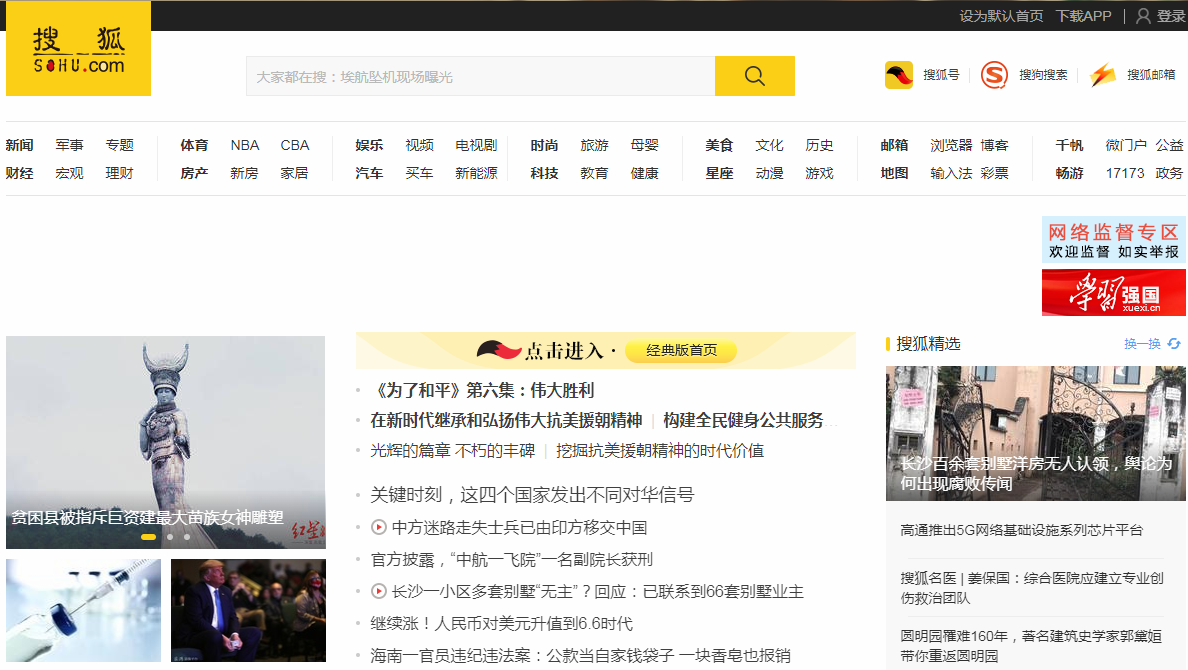
Task: Click the 登录 user avatar icon
Action: pos(1143,16)
